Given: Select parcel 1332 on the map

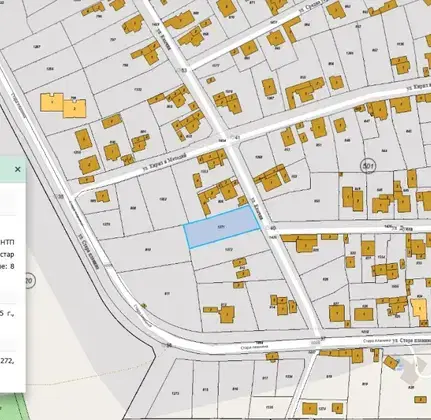Looking at the screenshot, I should 138,89.
